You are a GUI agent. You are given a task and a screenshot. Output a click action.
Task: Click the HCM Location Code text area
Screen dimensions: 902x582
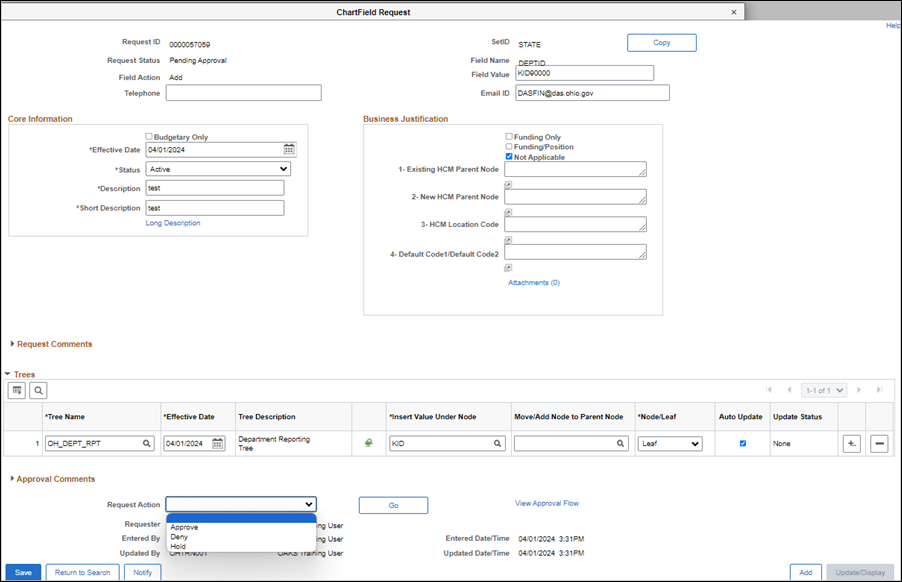575,224
